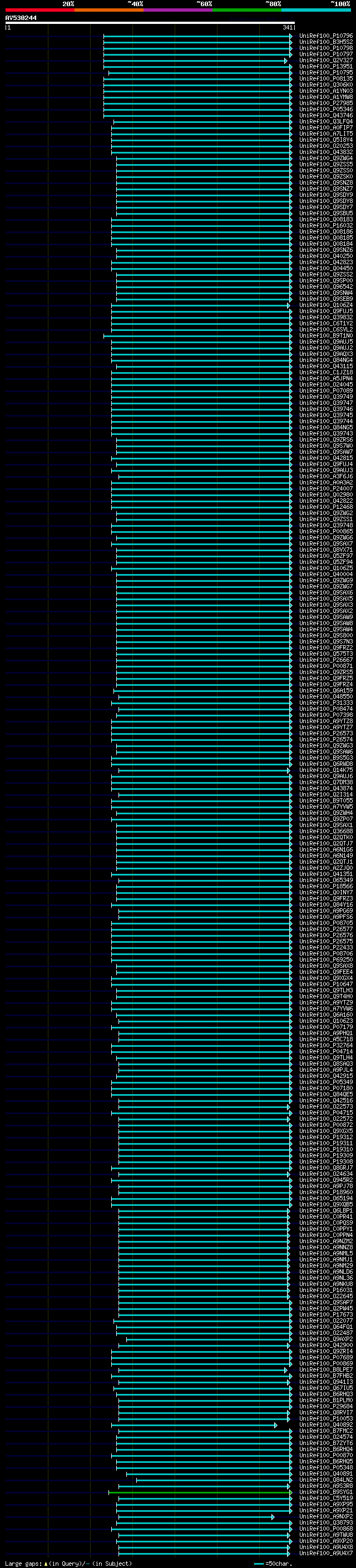Select hit UniRef100_B9S5G3
The width and height of the screenshot is (356, 1568).
click(326, 758)
